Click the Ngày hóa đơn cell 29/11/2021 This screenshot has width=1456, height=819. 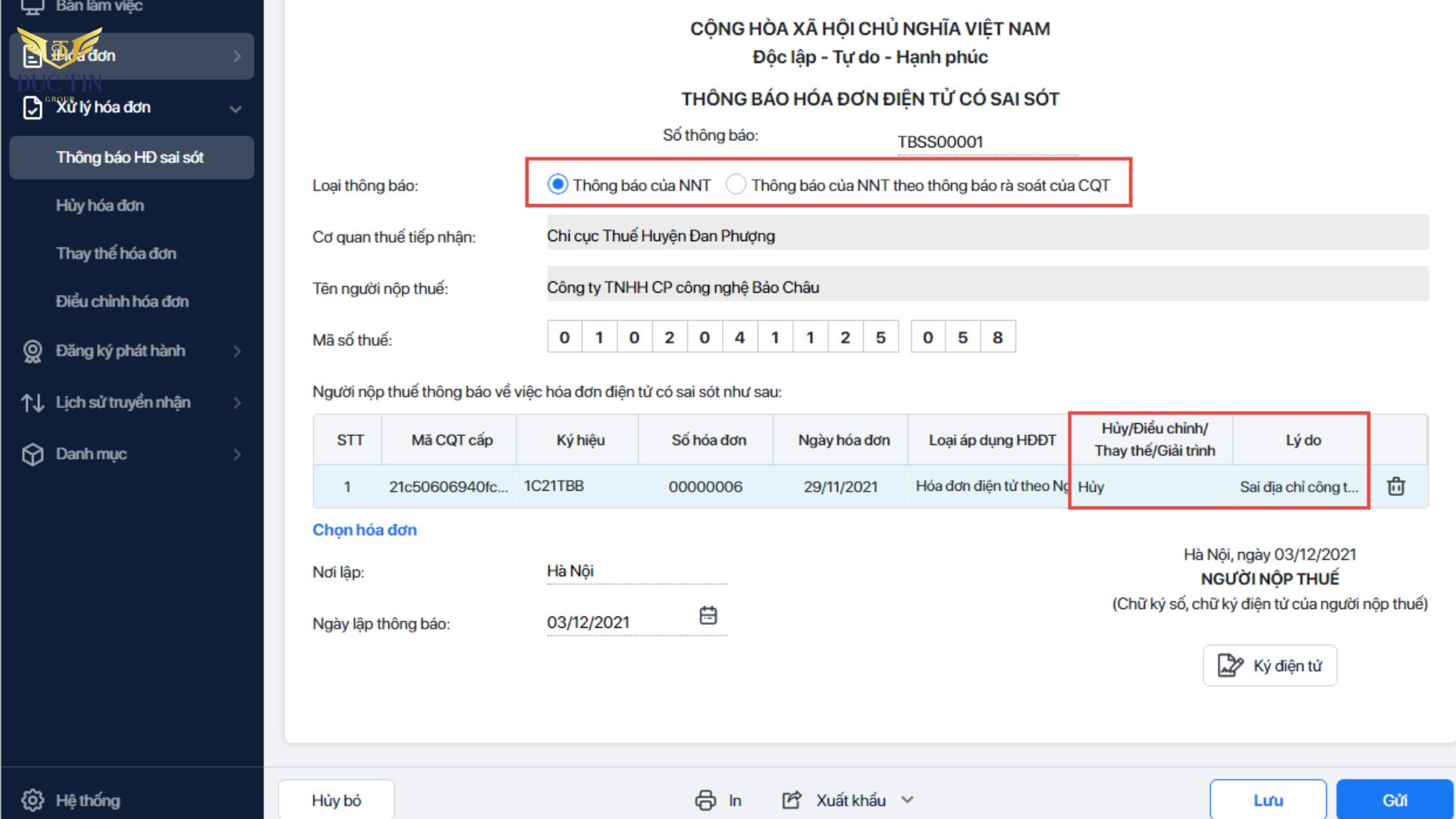tap(840, 487)
